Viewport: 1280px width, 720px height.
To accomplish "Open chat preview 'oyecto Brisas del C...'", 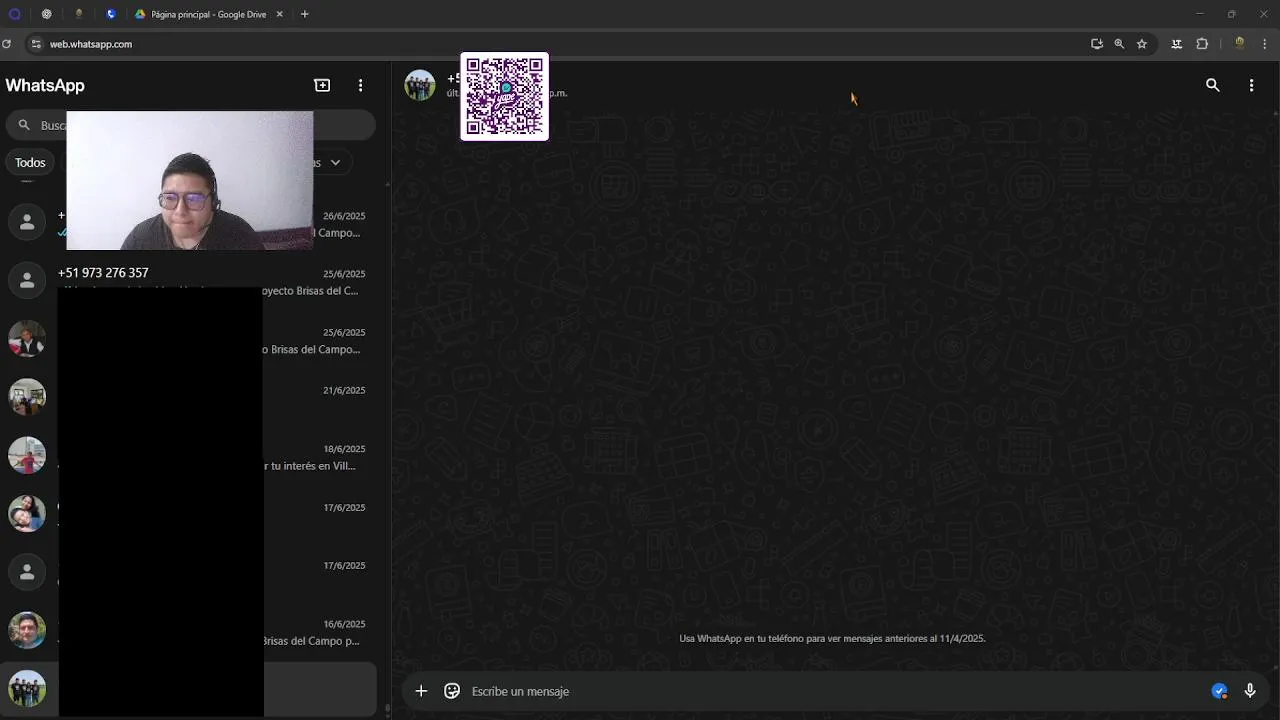I will point(311,291).
